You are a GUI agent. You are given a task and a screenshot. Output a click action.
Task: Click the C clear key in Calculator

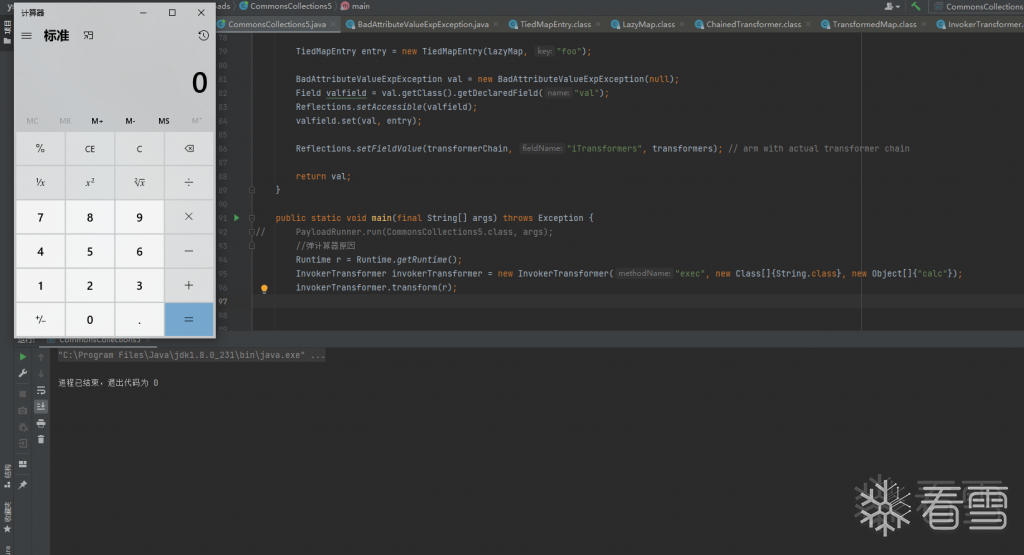[x=139, y=149]
